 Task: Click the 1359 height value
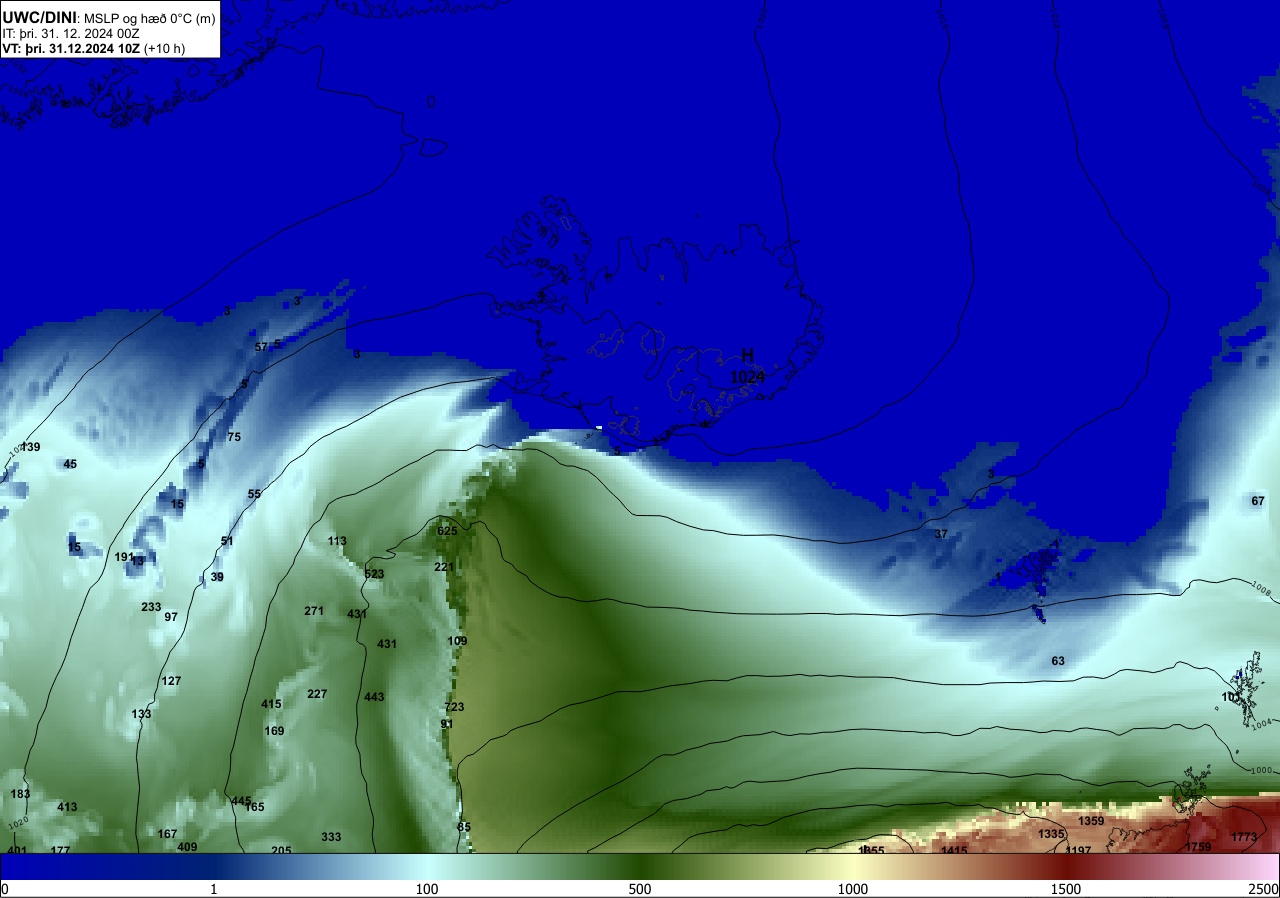coord(1091,821)
